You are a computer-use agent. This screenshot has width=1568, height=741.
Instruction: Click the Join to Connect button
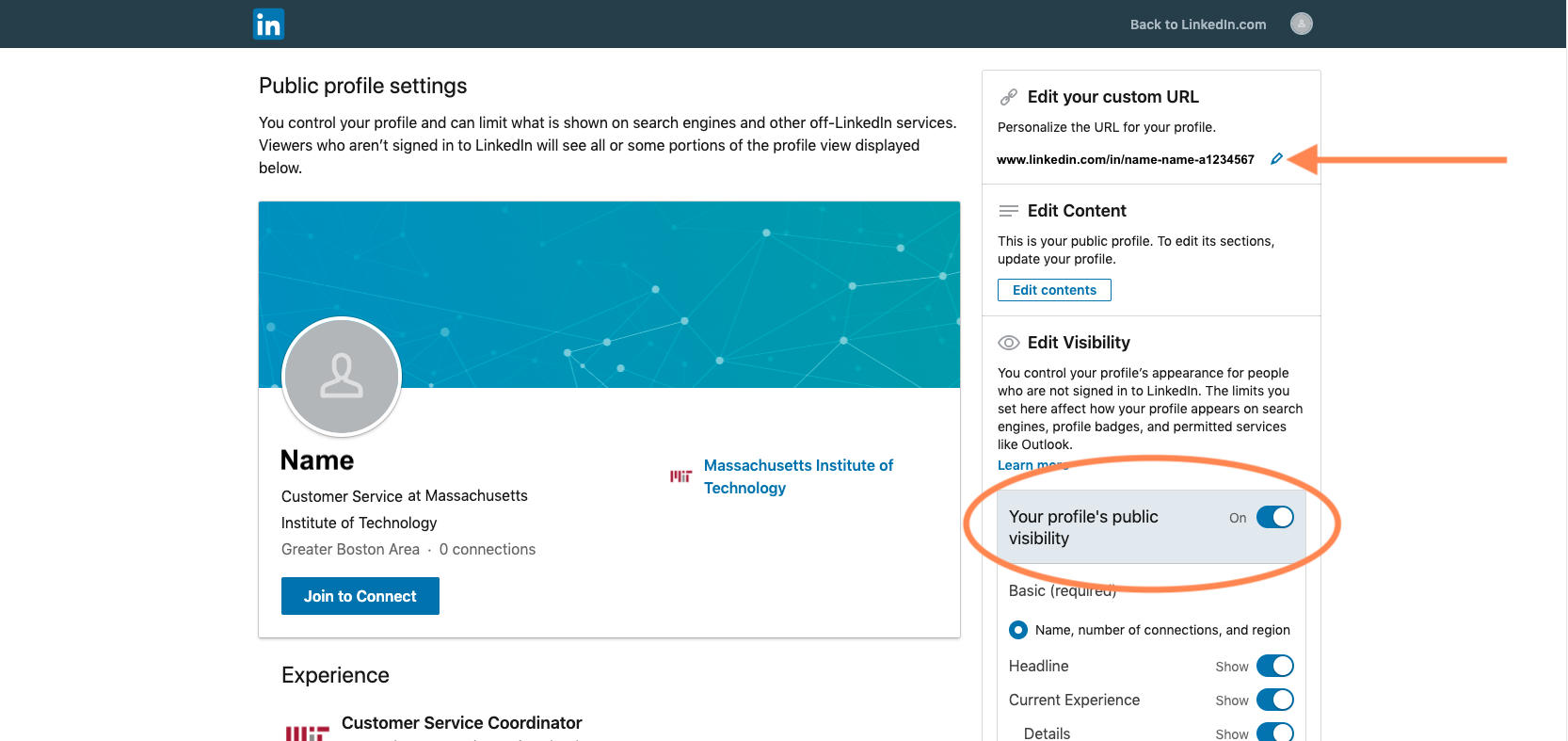pos(360,596)
